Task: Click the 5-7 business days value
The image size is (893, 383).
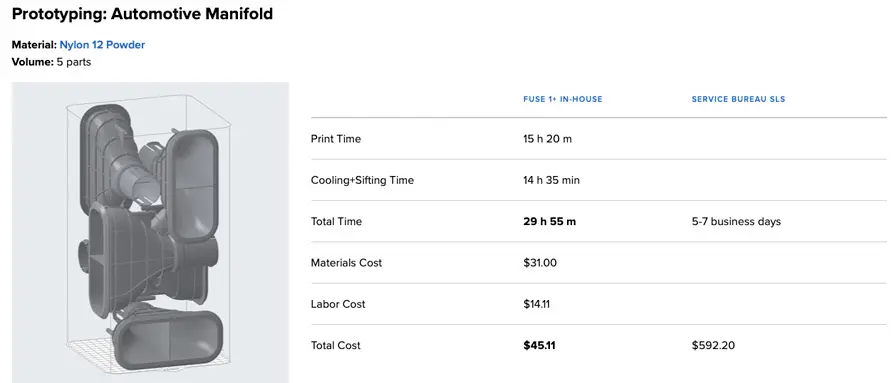Action: [736, 221]
